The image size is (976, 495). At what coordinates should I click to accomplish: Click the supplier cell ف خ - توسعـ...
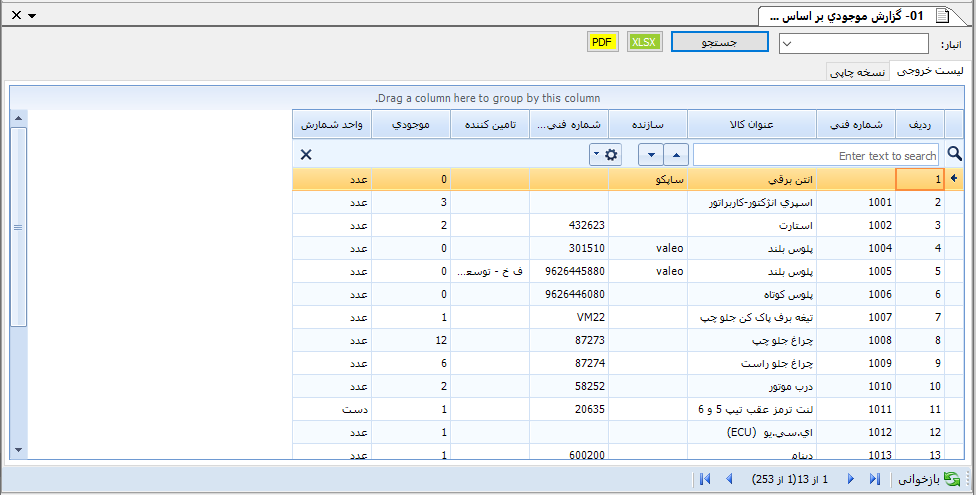click(490, 271)
